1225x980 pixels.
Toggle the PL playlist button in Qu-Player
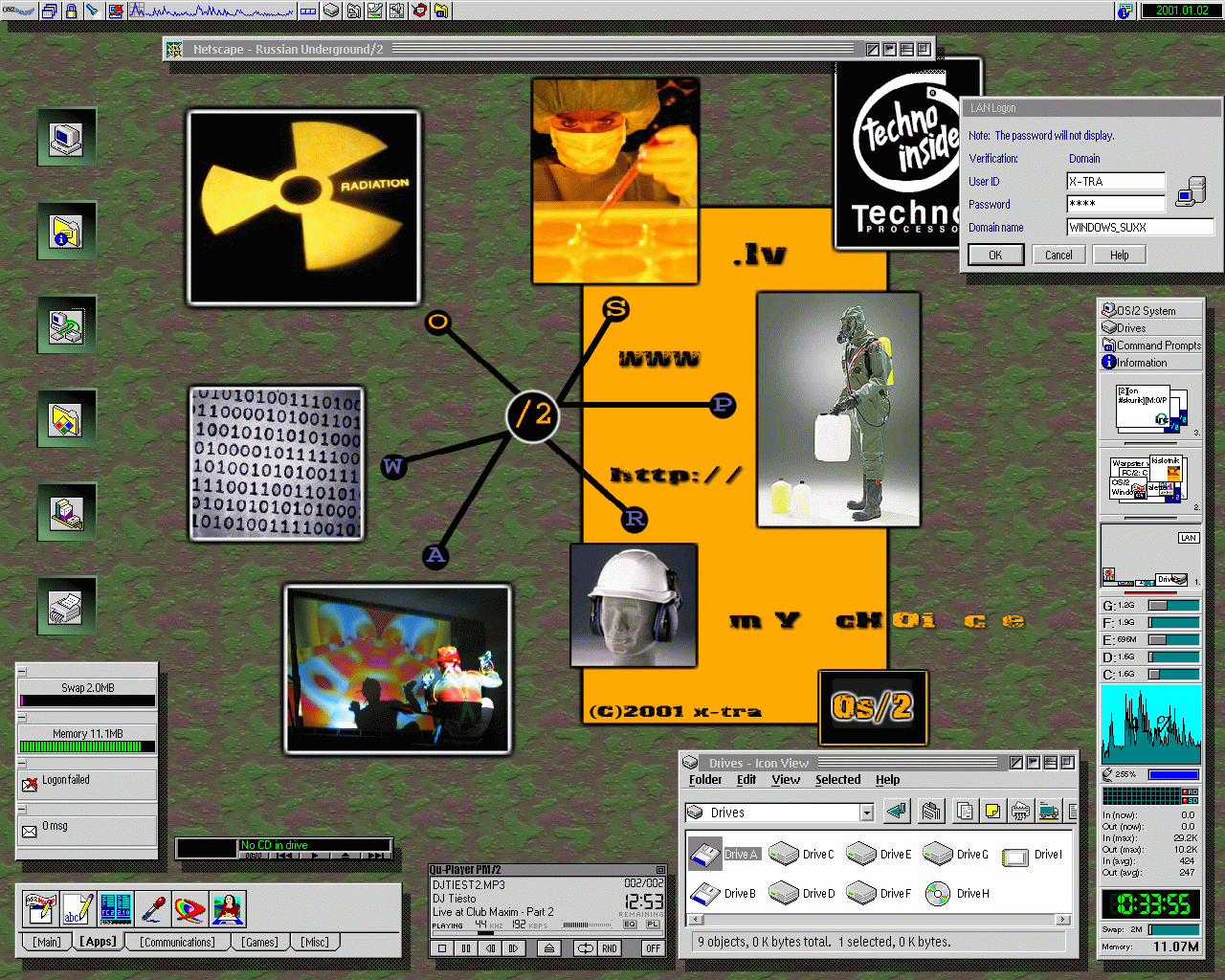(x=653, y=924)
